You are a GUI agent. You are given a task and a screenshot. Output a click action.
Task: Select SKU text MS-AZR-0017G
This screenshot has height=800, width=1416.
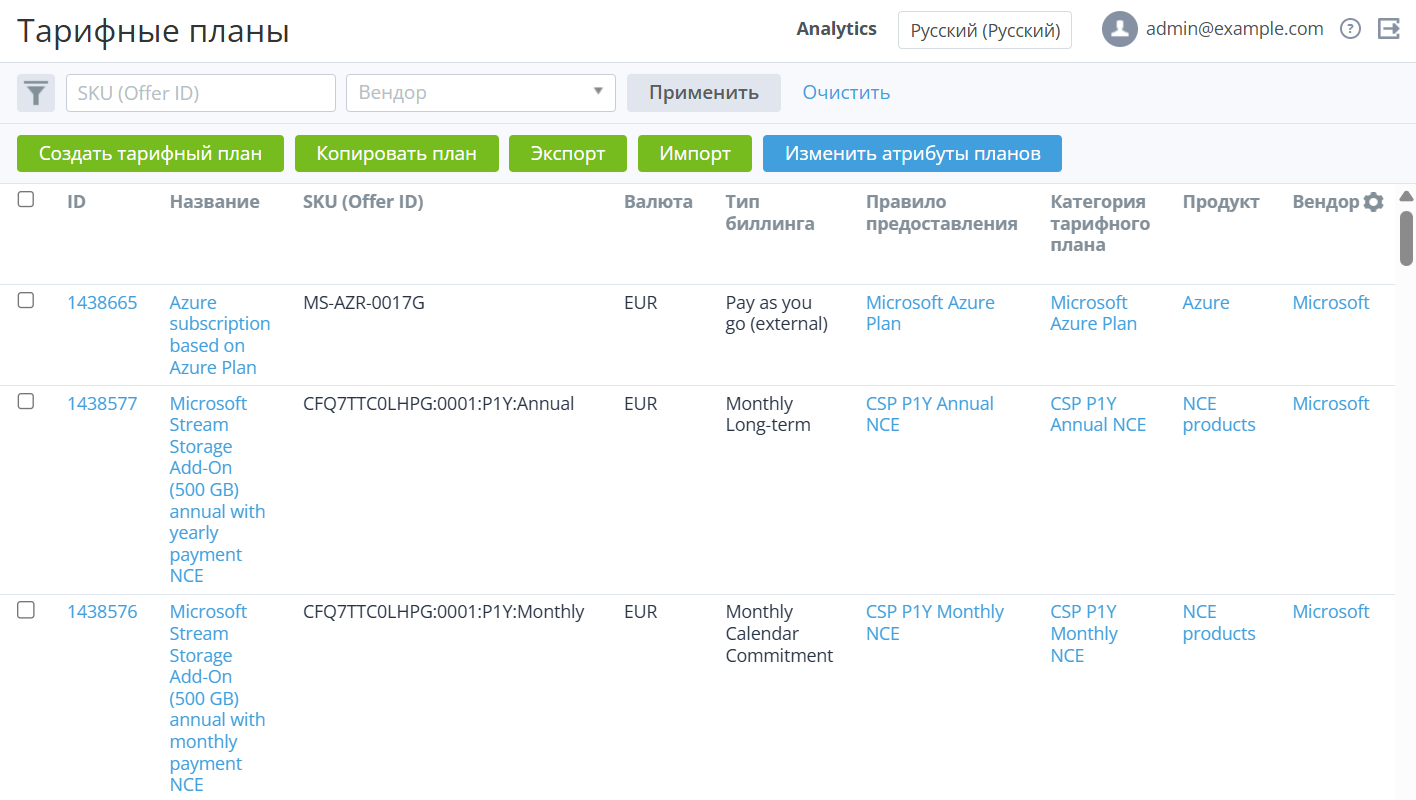[364, 303]
